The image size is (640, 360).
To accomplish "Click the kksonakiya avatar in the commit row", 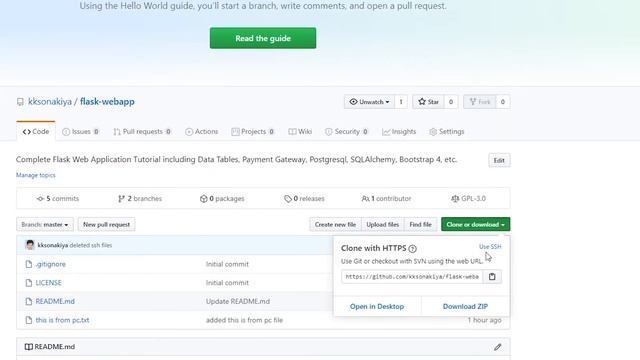I will pyautogui.click(x=30, y=245).
